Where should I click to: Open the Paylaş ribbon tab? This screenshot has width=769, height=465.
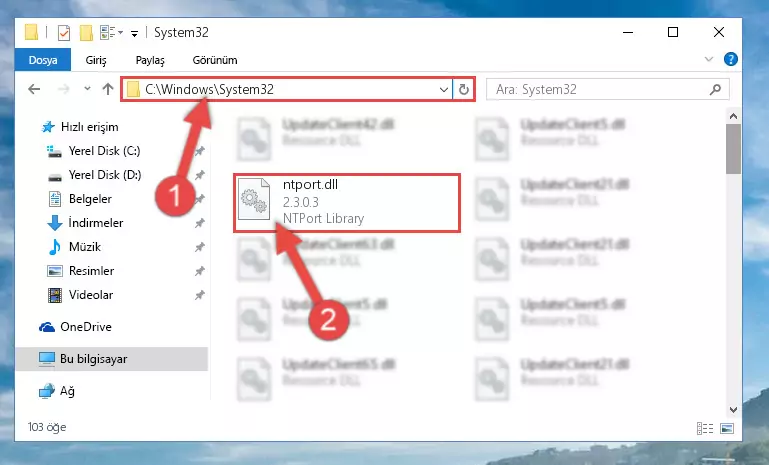[x=150, y=60]
